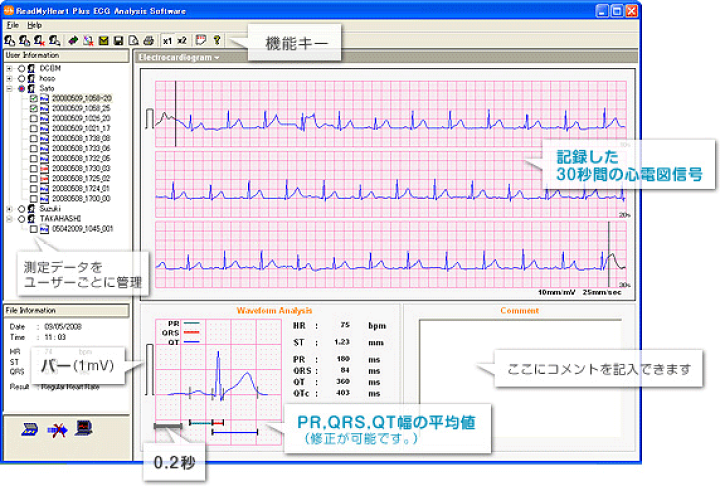The width and height of the screenshot is (720, 486).
Task: Set waveform zoom to x2
Action: pos(182,41)
